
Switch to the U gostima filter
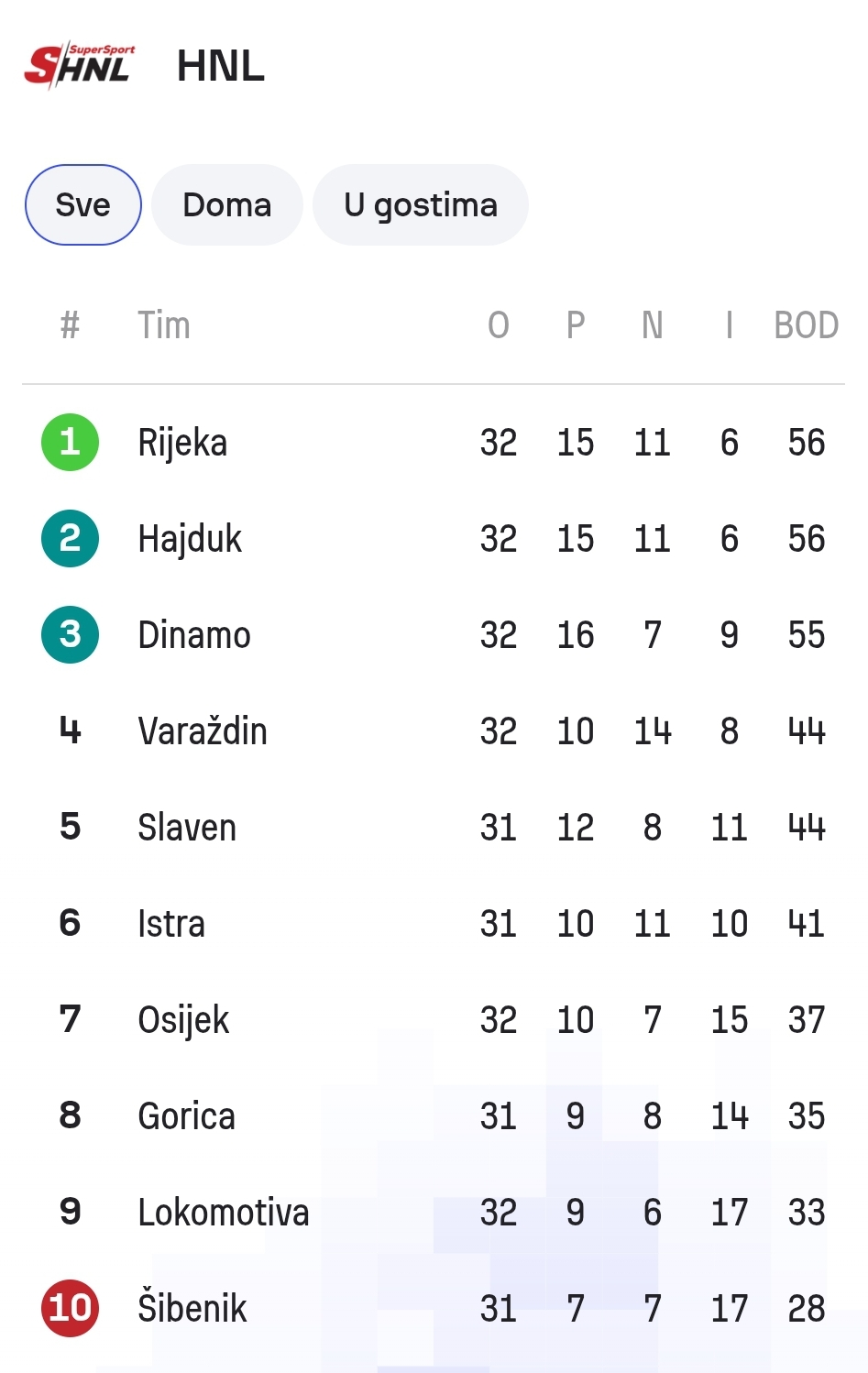(x=421, y=204)
